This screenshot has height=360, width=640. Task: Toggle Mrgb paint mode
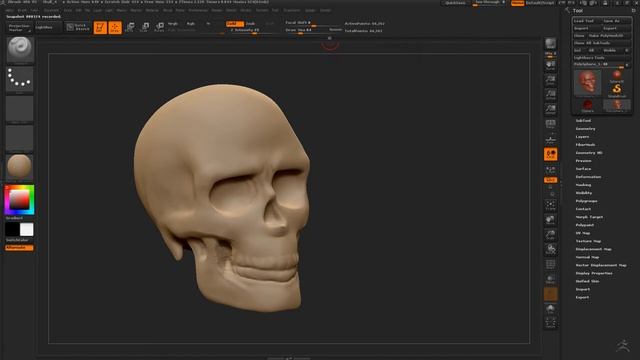(173, 24)
